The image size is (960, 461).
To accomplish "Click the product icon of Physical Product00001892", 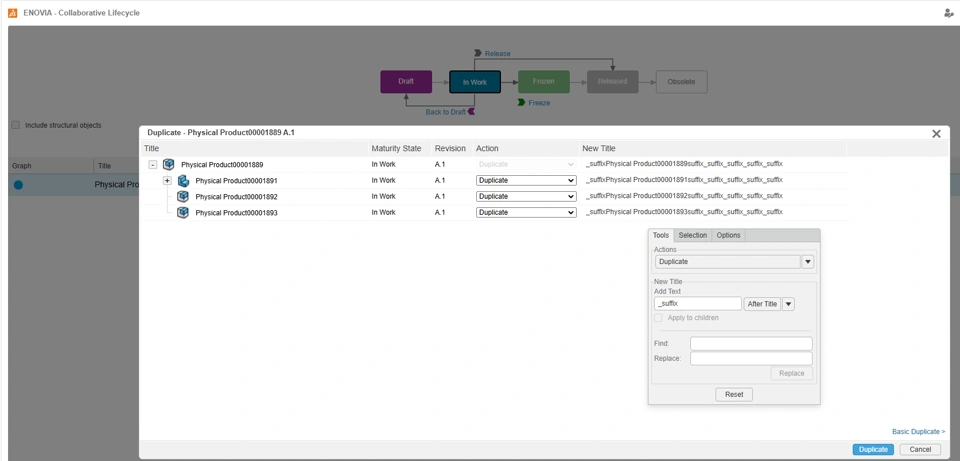I will click(x=182, y=197).
